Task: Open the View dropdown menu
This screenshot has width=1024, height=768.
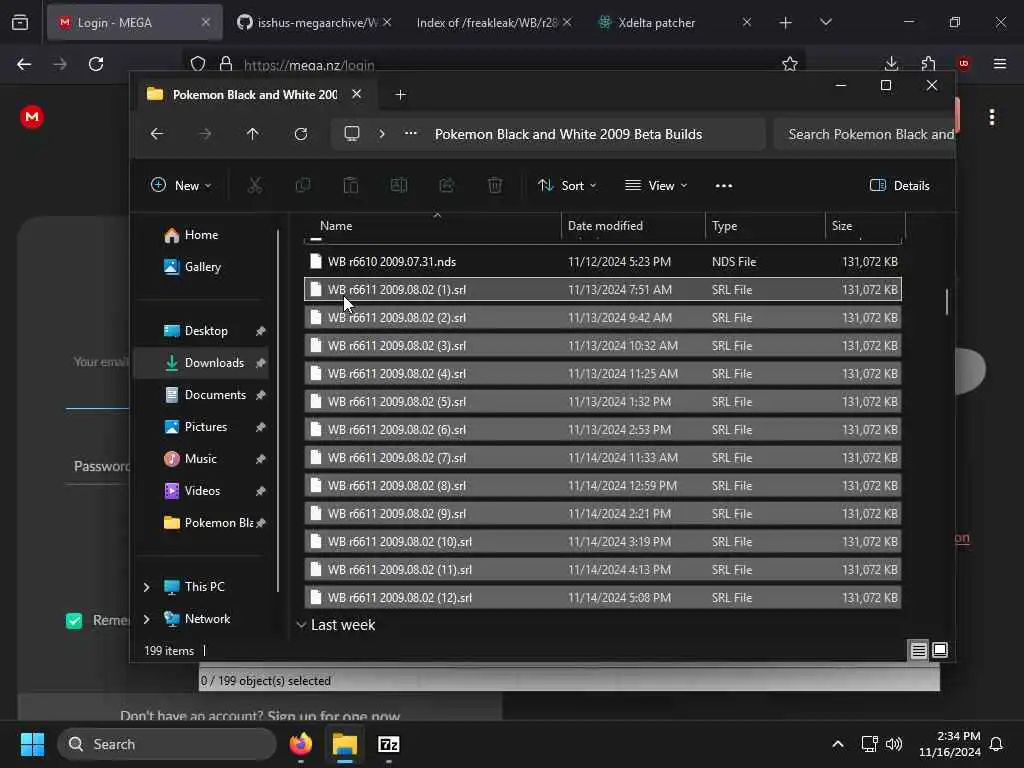Action: click(x=656, y=185)
